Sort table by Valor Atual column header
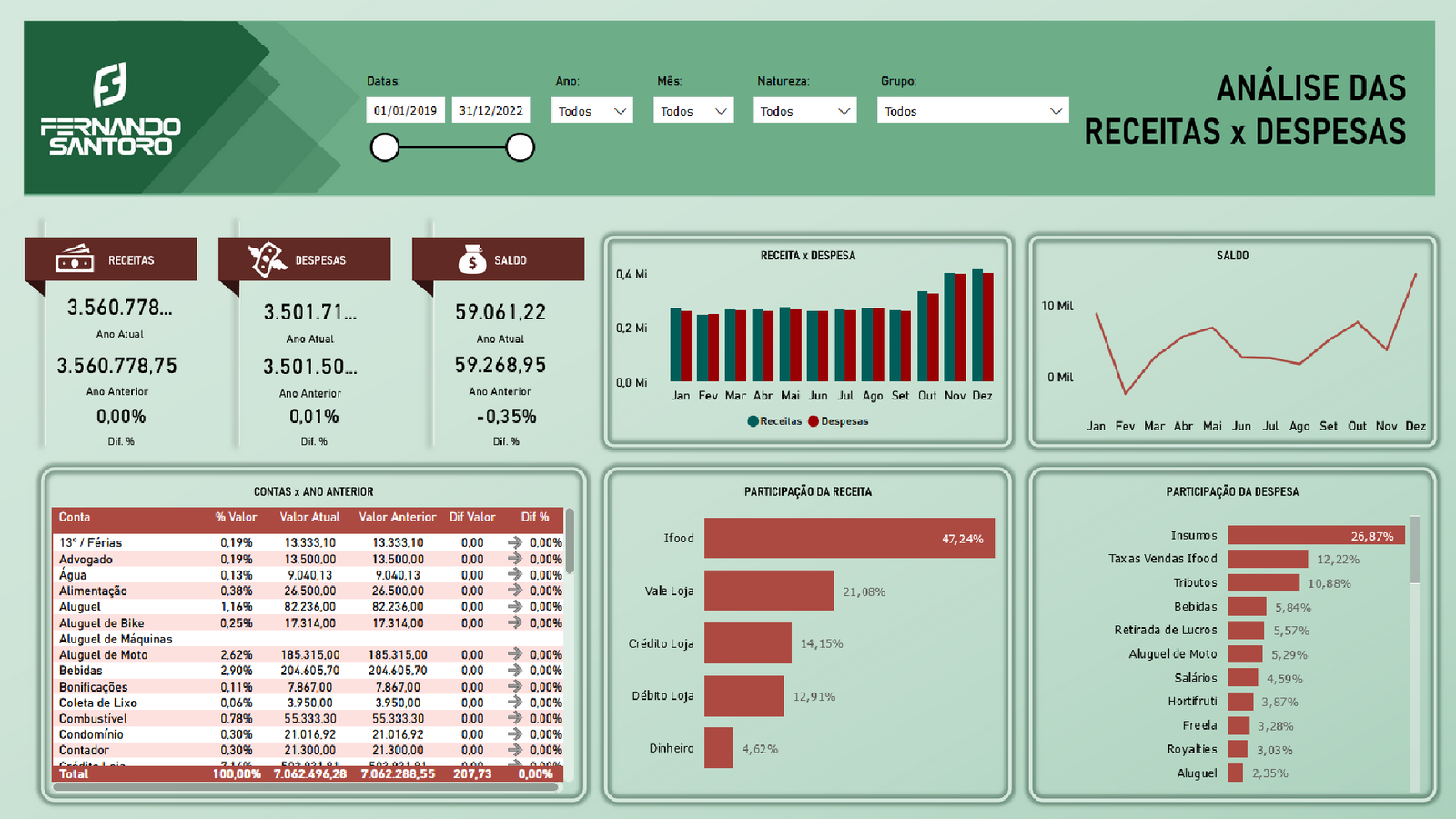The image size is (1456, 819). [x=309, y=517]
